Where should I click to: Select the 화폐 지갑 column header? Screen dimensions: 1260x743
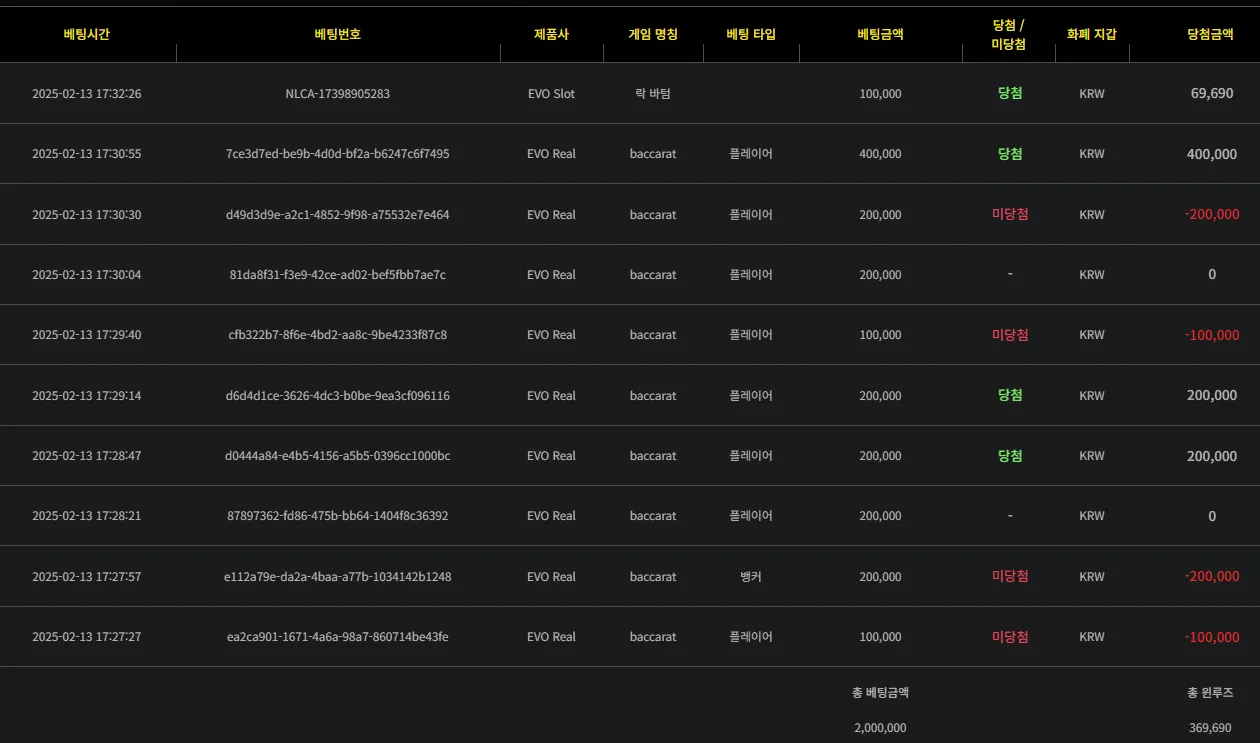tap(1092, 34)
